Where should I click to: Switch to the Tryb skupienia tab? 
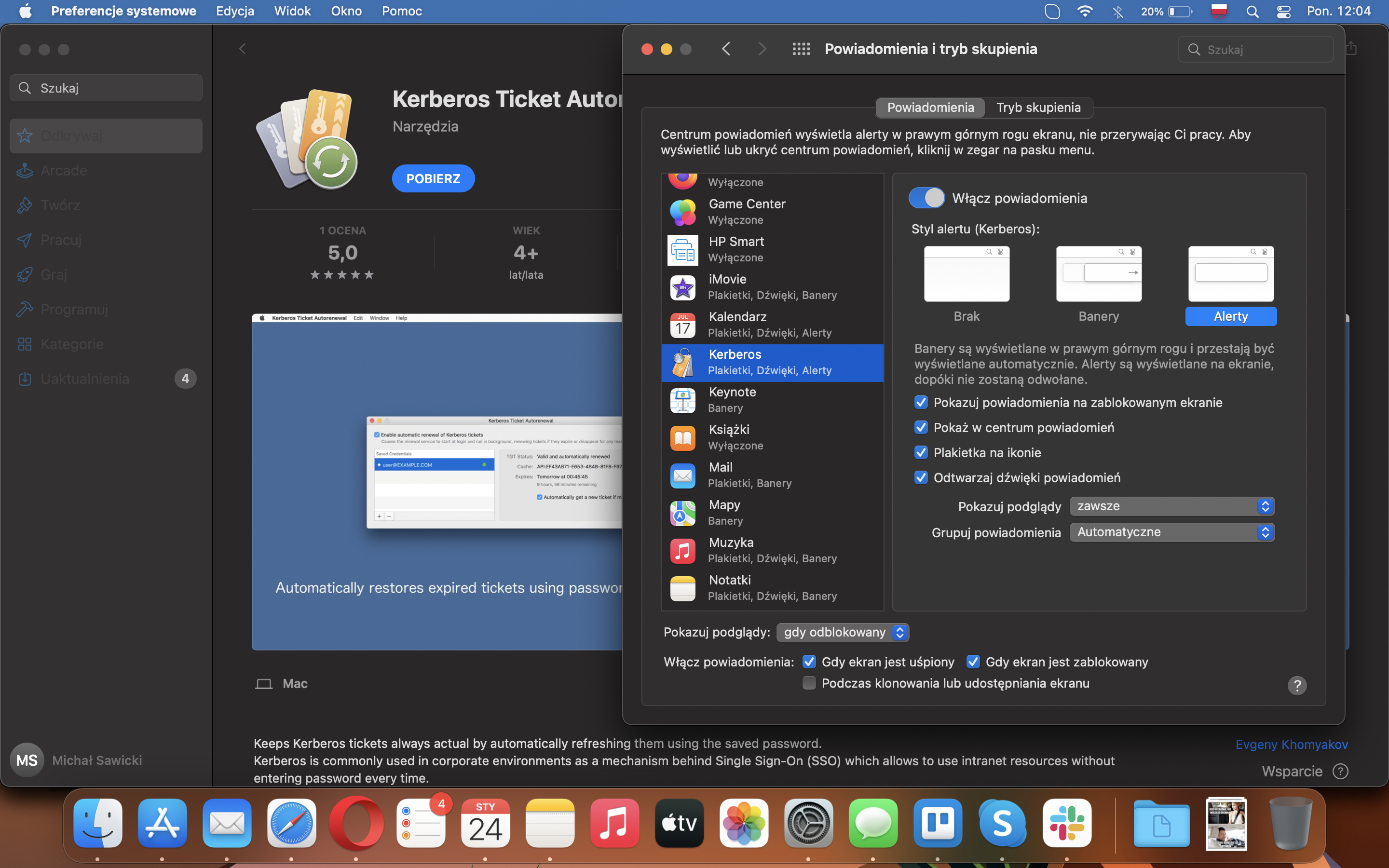1038,108
